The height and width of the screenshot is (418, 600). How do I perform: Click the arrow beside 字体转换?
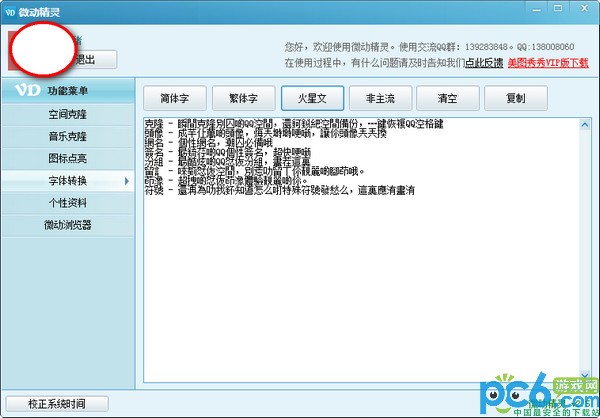click(x=127, y=181)
